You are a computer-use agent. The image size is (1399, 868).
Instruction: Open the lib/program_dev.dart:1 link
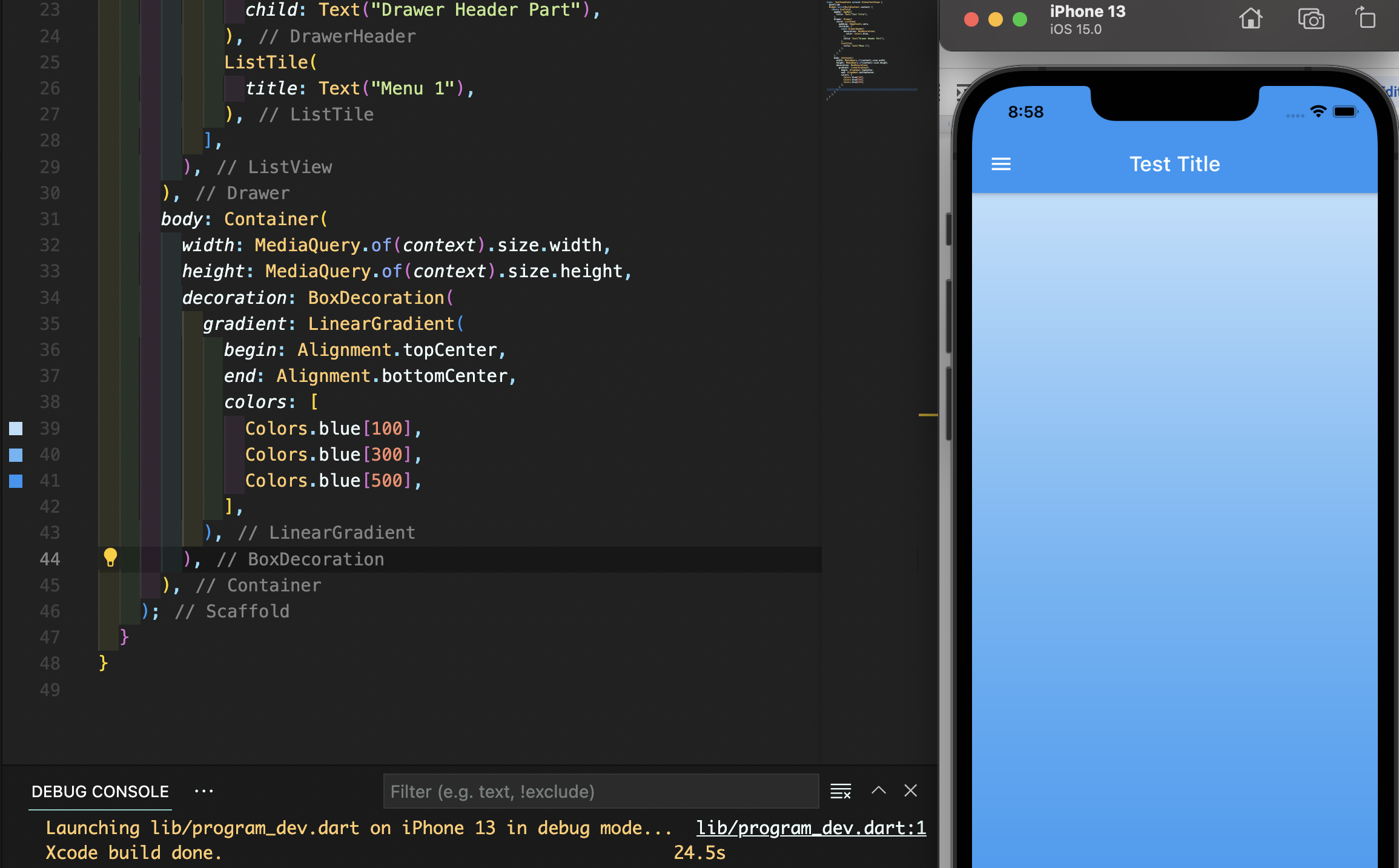(811, 827)
